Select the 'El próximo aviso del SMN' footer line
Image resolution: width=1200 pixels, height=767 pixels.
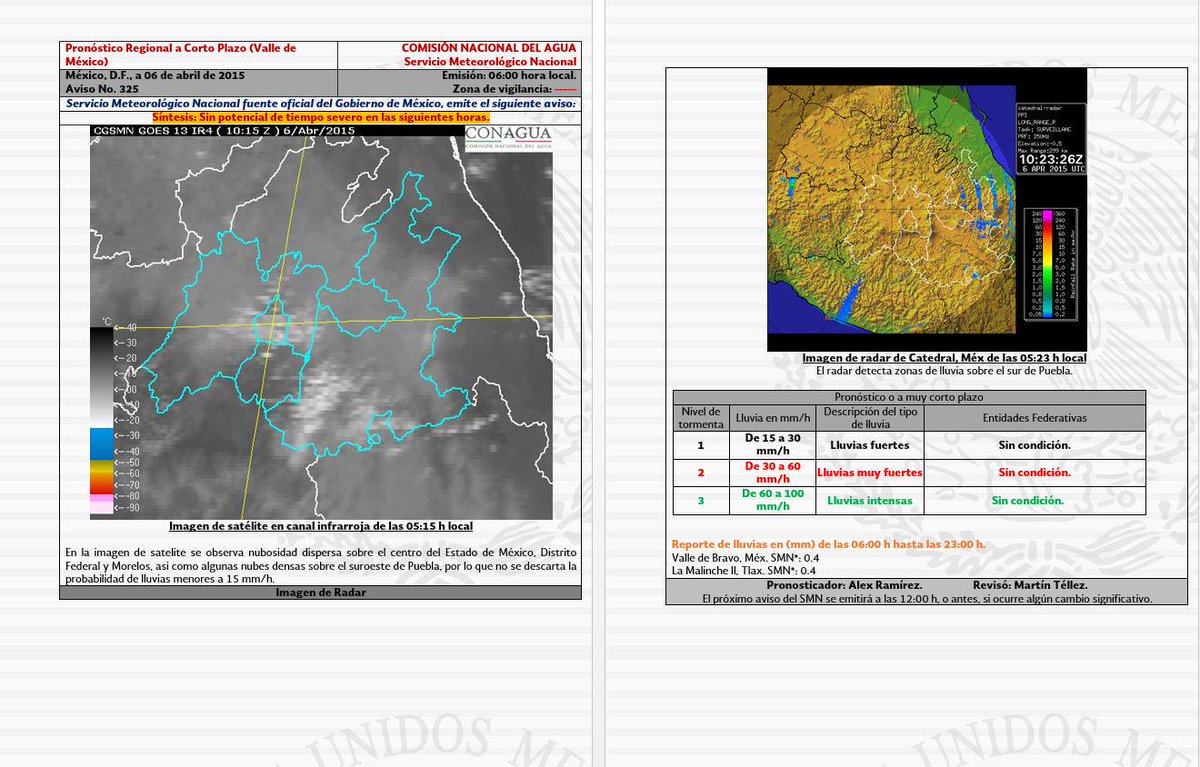[x=928, y=598]
